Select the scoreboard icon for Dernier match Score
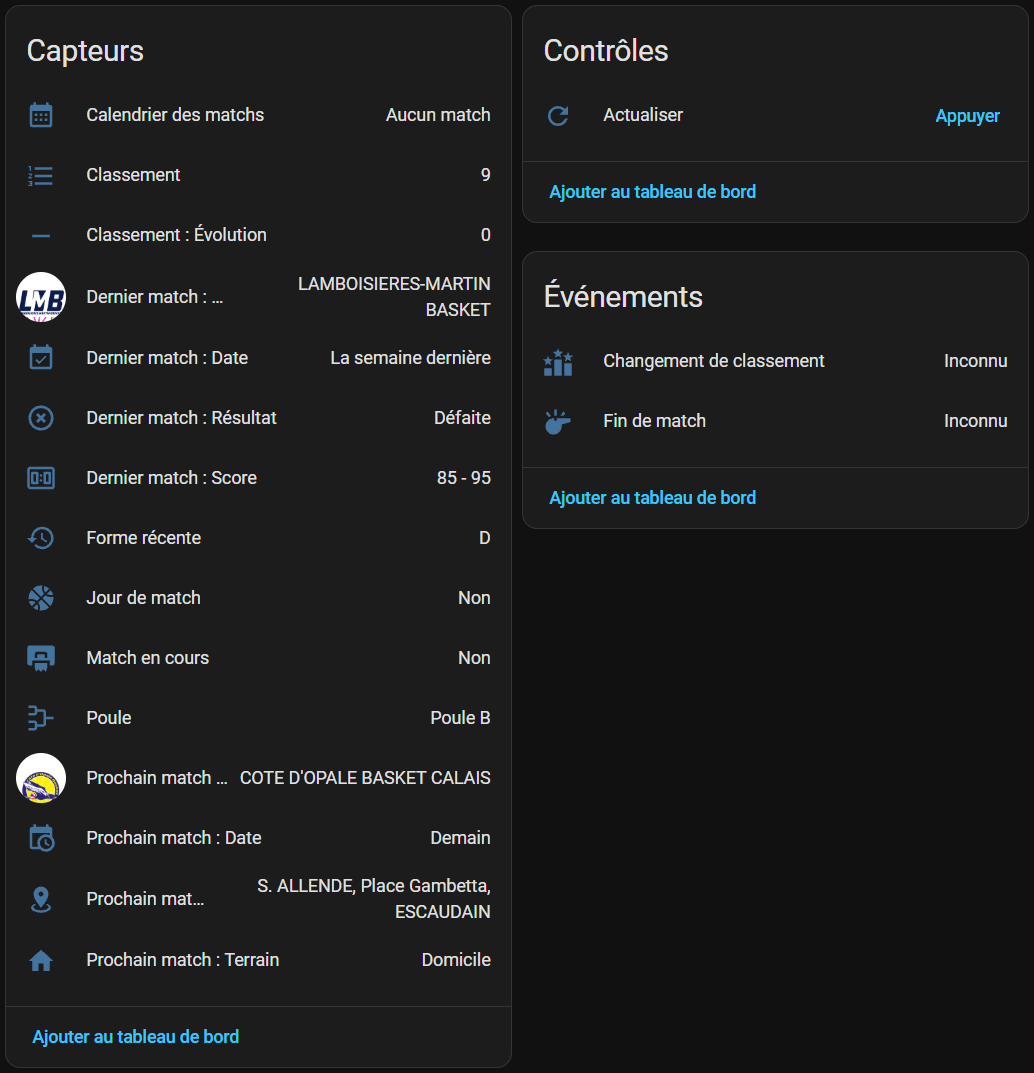 pyautogui.click(x=41, y=478)
